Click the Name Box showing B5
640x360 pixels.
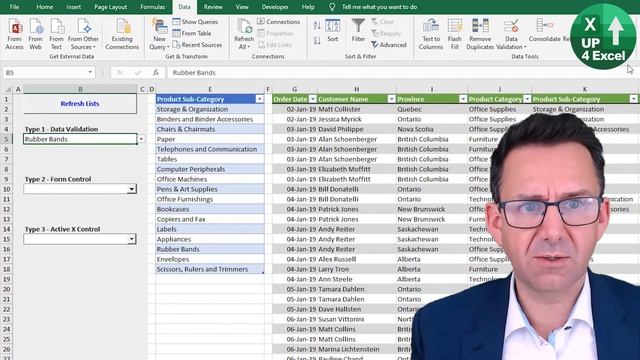pos(45,72)
